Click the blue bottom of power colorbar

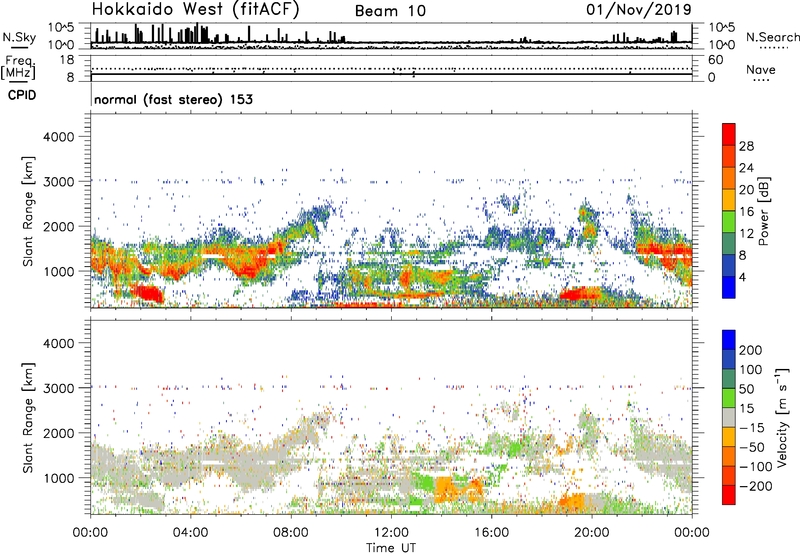(x=729, y=287)
